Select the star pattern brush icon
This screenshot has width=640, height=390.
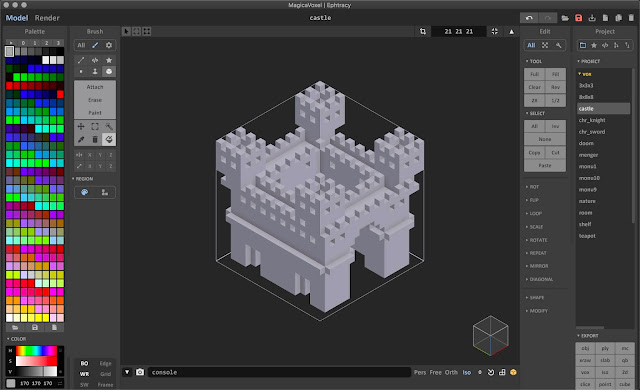click(109, 60)
